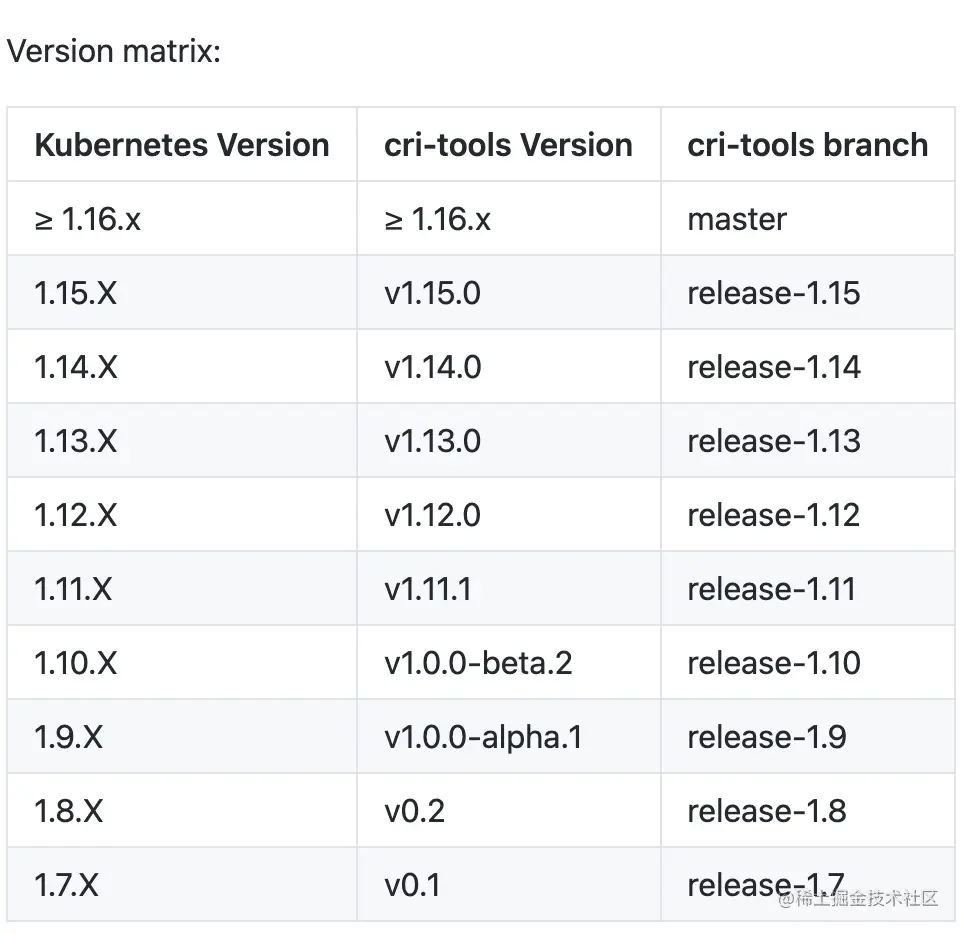The image size is (964, 934).
Task: Select the 1.7.X Kubernetes version cell
Action: click(66, 885)
